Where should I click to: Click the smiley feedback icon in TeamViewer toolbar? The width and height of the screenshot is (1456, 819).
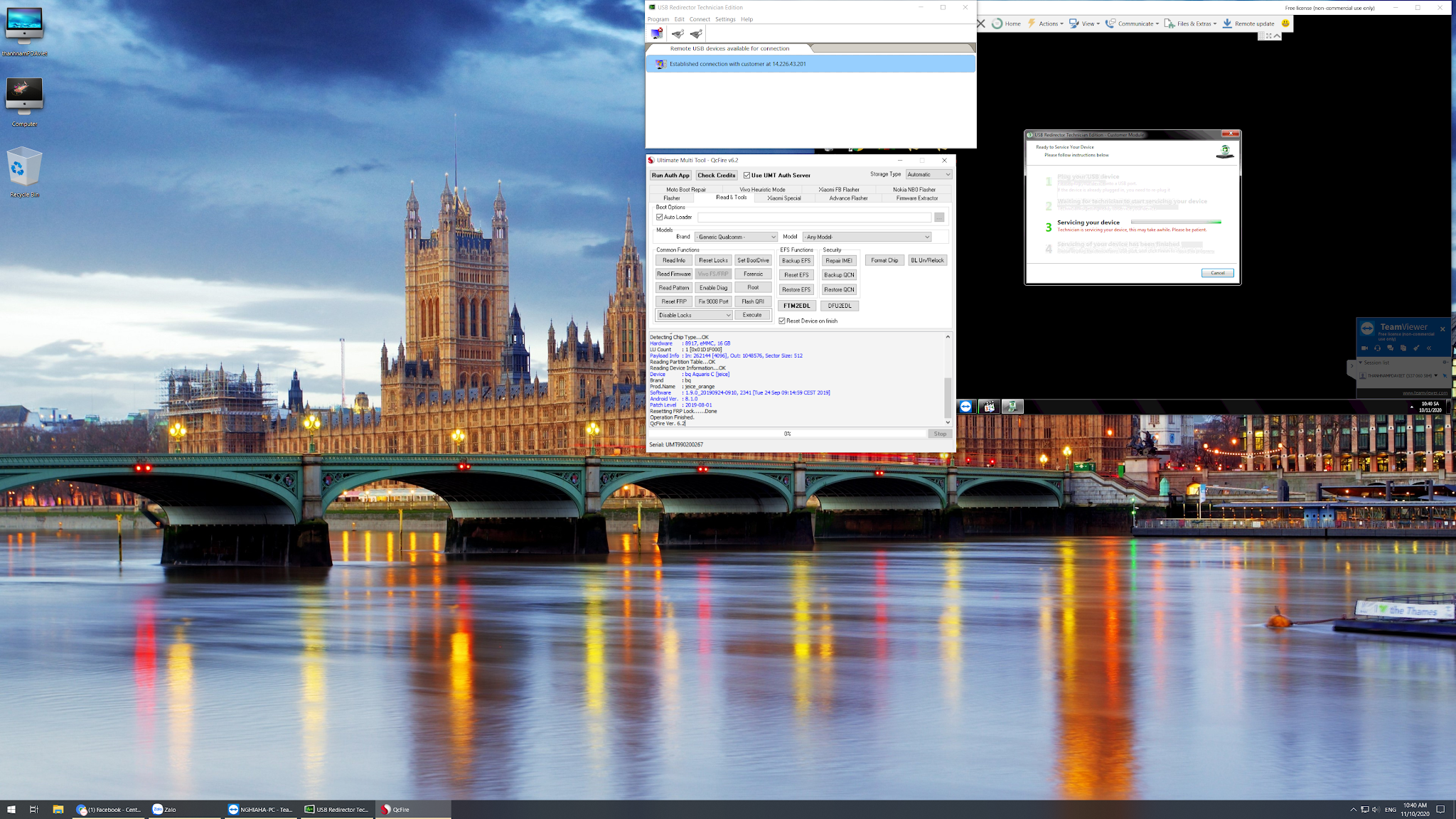click(1285, 23)
